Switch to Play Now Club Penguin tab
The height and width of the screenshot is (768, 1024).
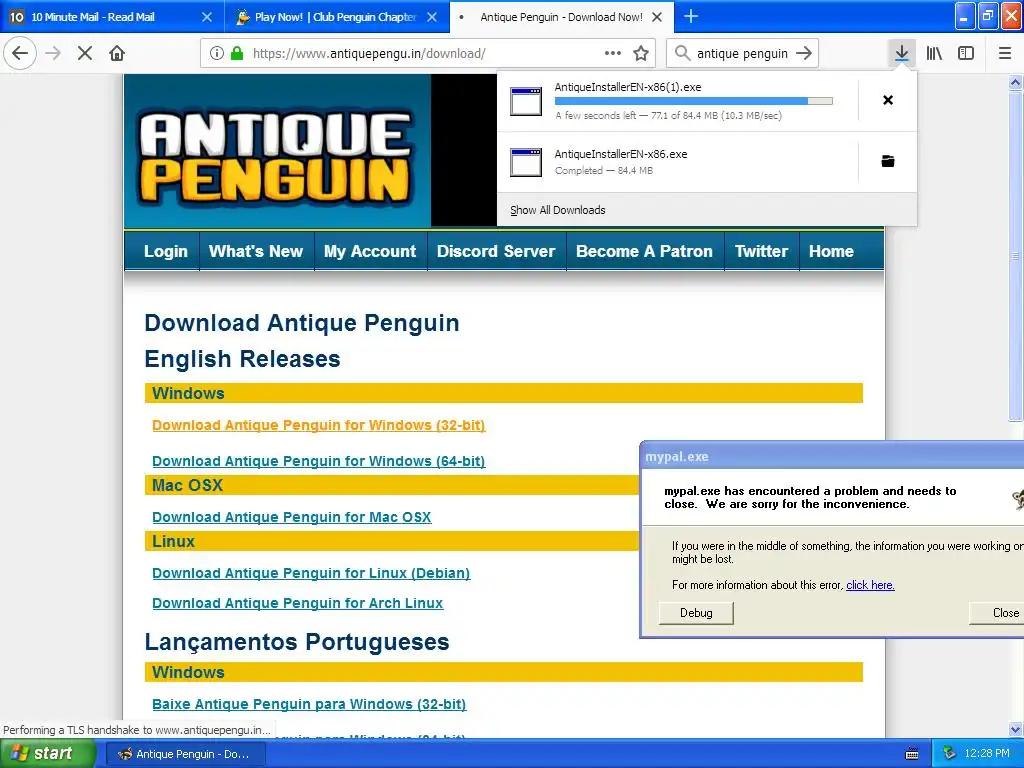coord(336,17)
